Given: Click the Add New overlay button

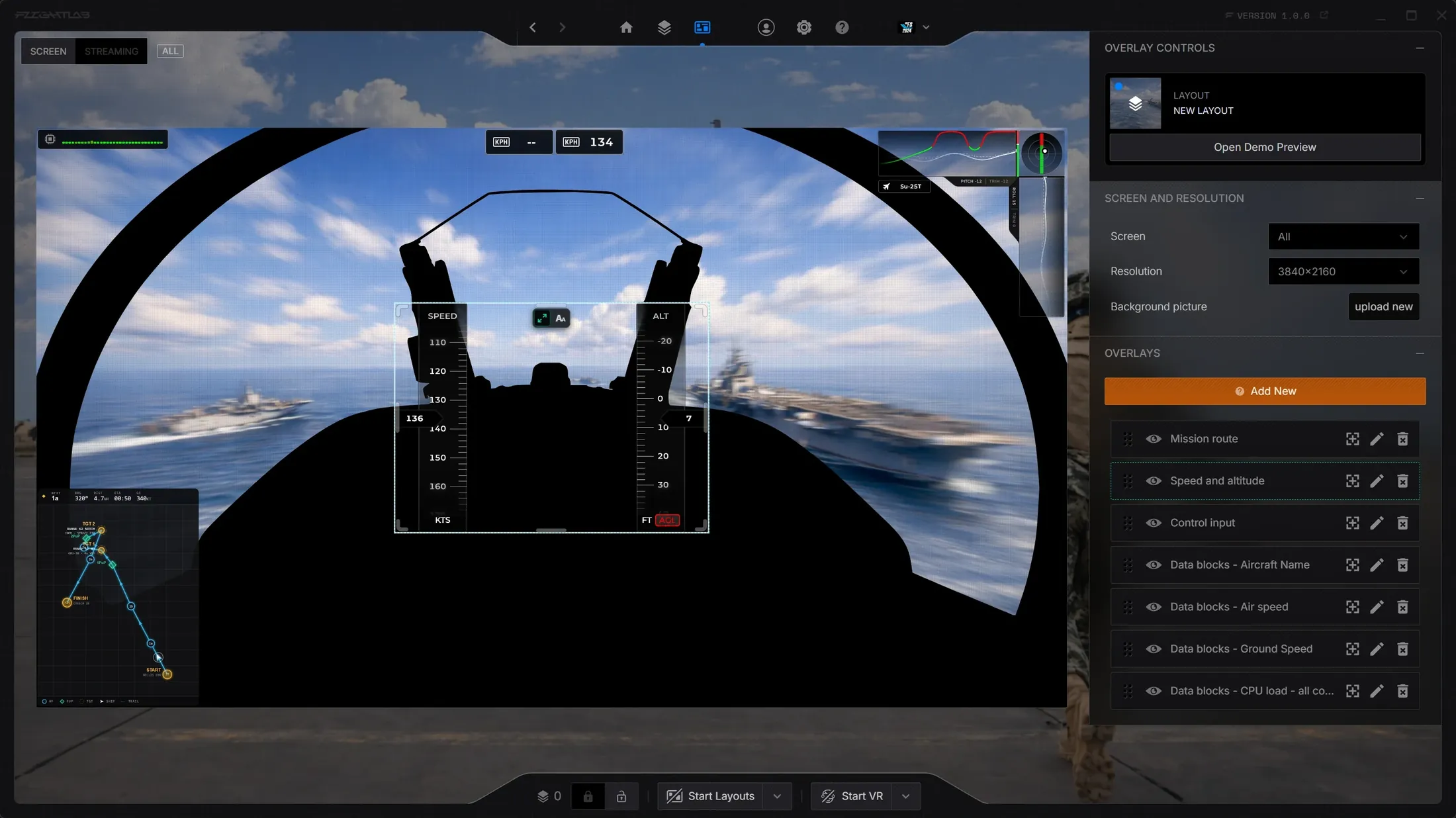Looking at the screenshot, I should tap(1265, 391).
